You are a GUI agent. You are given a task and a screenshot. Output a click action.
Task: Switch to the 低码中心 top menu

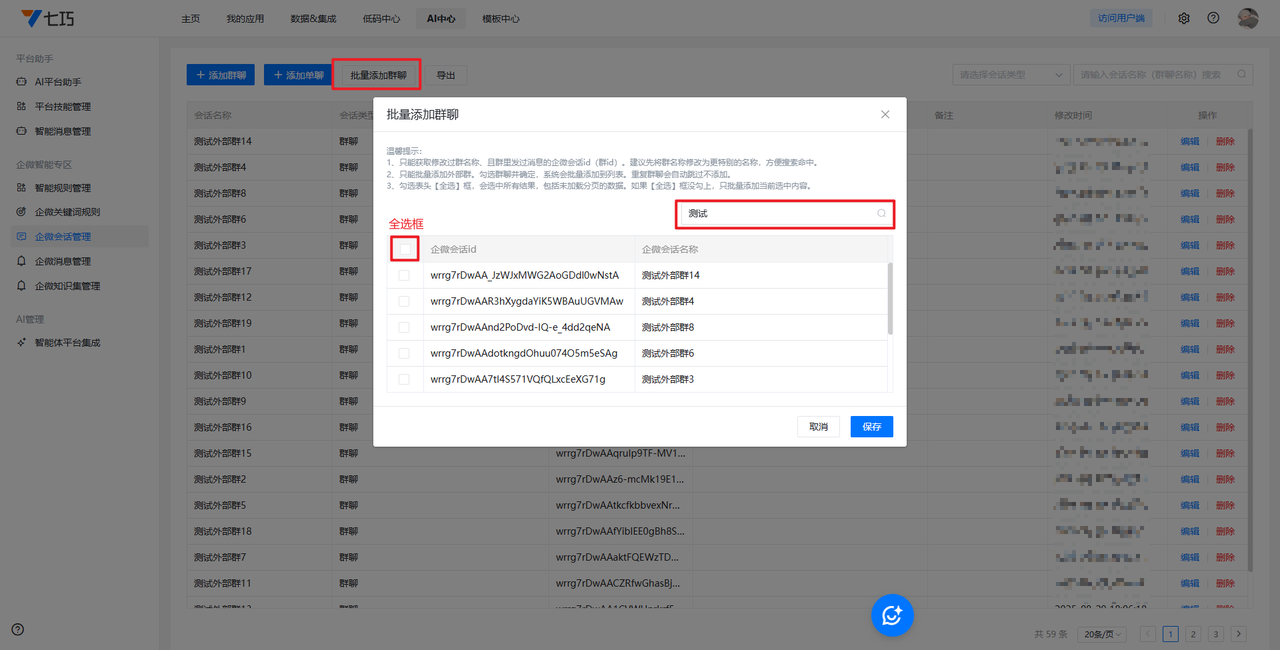(381, 18)
